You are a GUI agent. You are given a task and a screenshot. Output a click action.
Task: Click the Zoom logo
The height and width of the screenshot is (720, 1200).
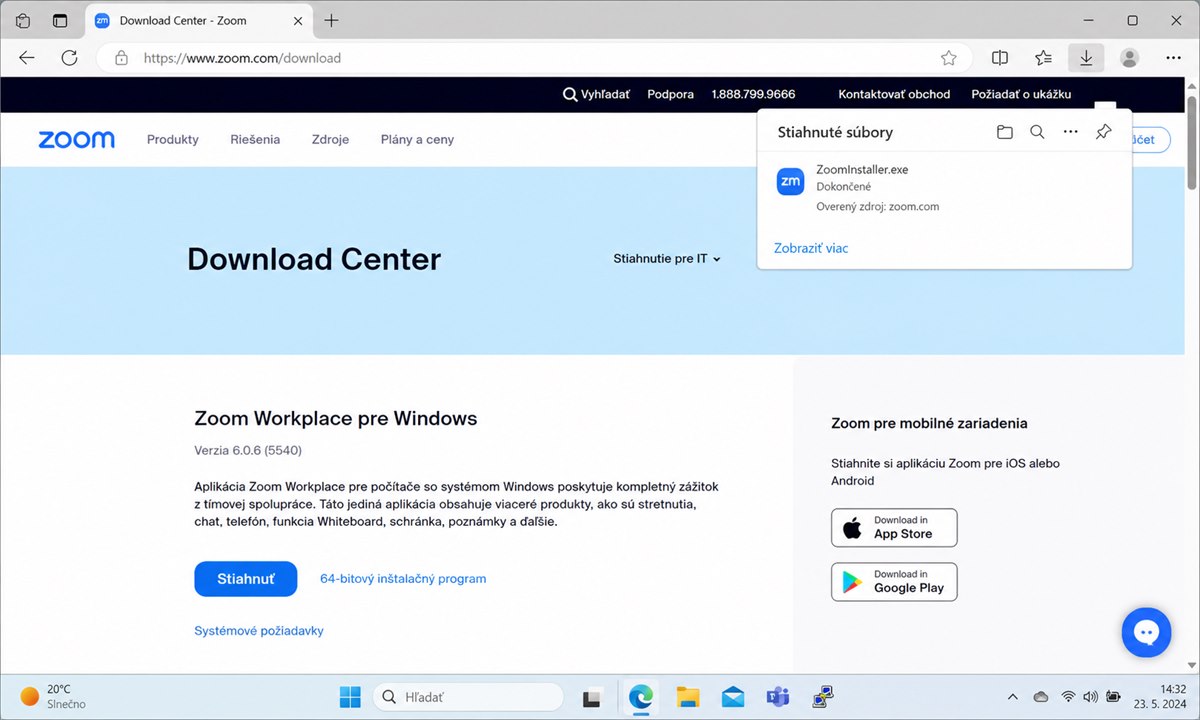pos(77,139)
